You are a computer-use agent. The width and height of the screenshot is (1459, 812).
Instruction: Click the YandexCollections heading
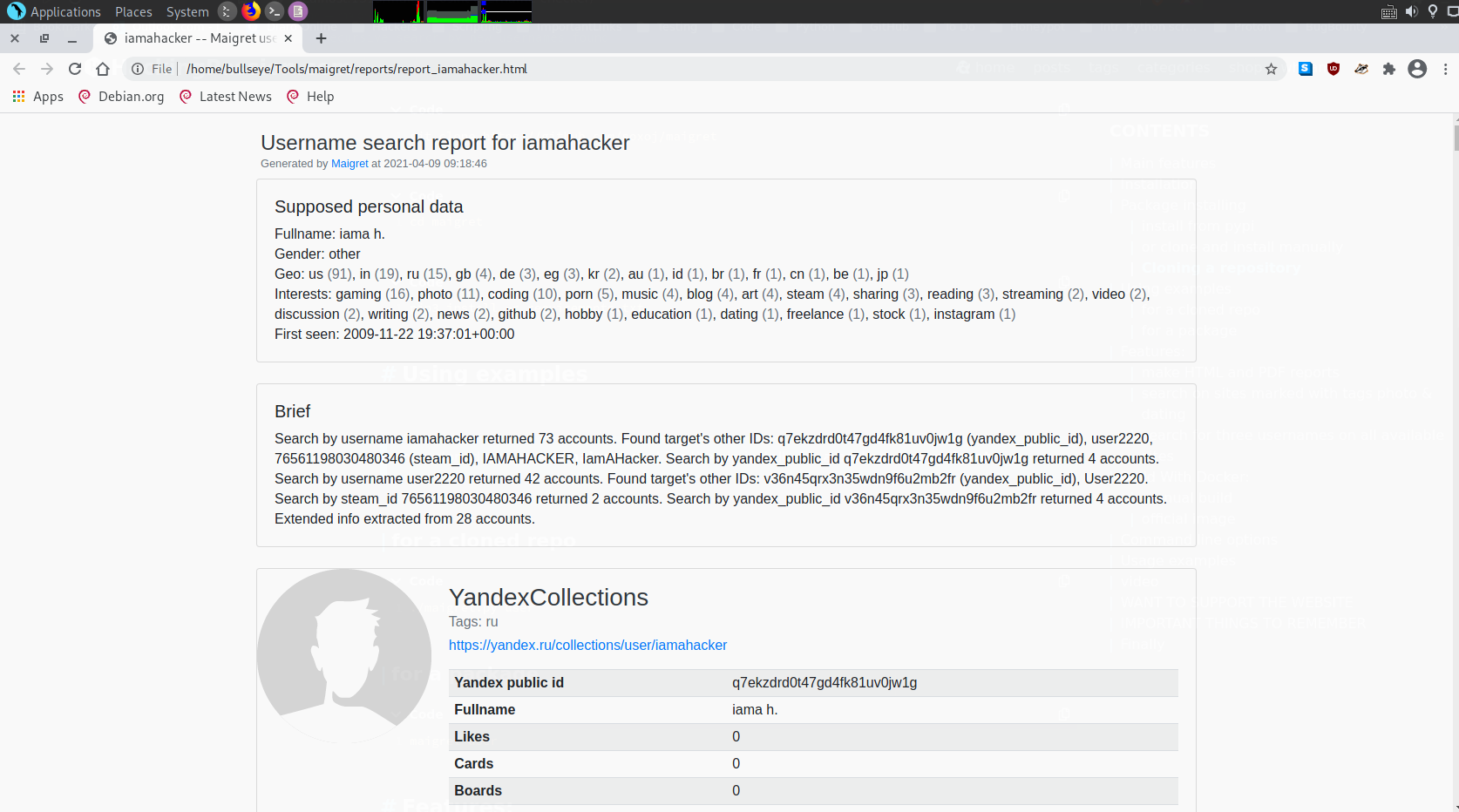(548, 597)
